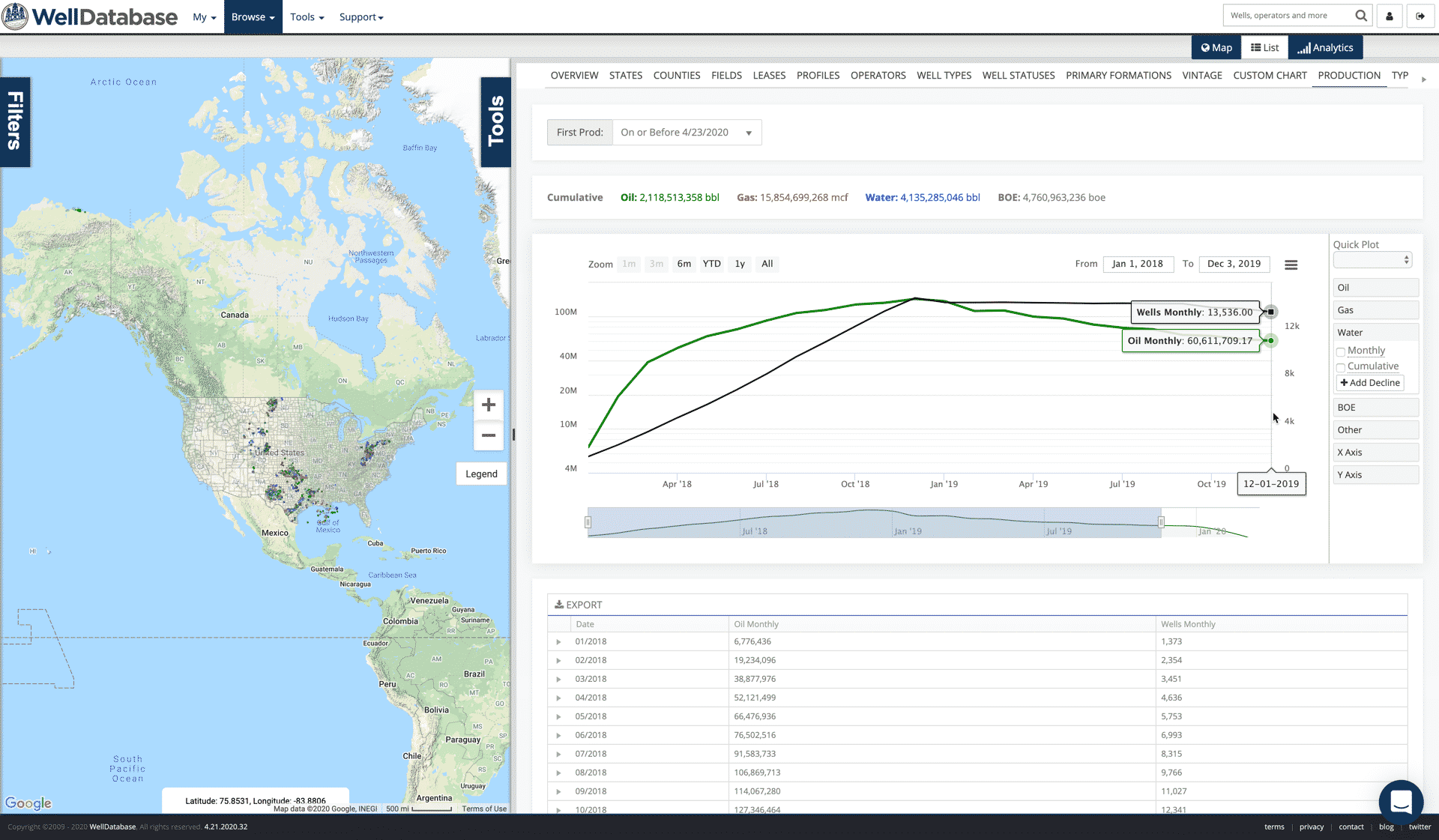Open the privacy link in the footer
Screen dimensions: 1439x840
point(1312,827)
